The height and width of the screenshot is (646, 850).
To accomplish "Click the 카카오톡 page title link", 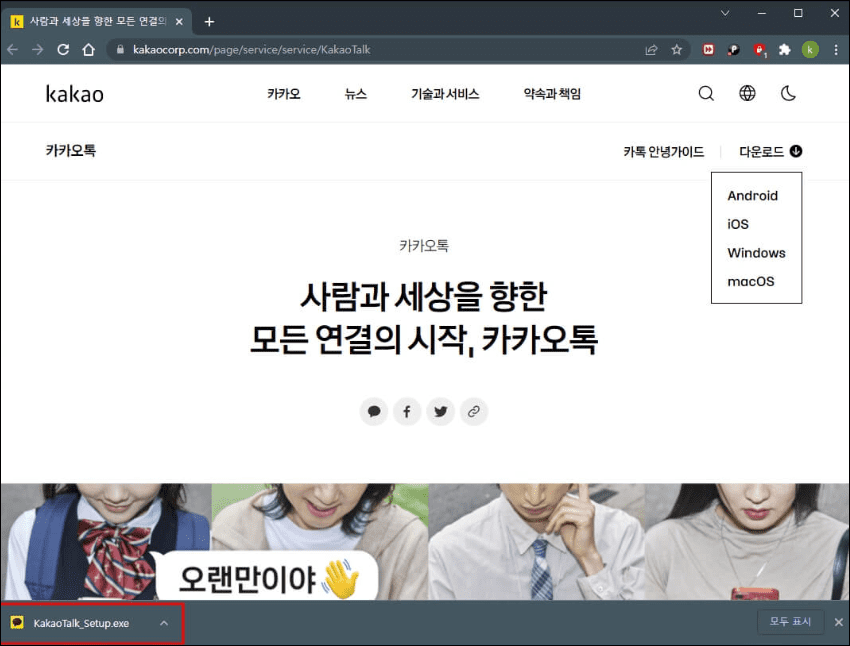I will click(70, 151).
